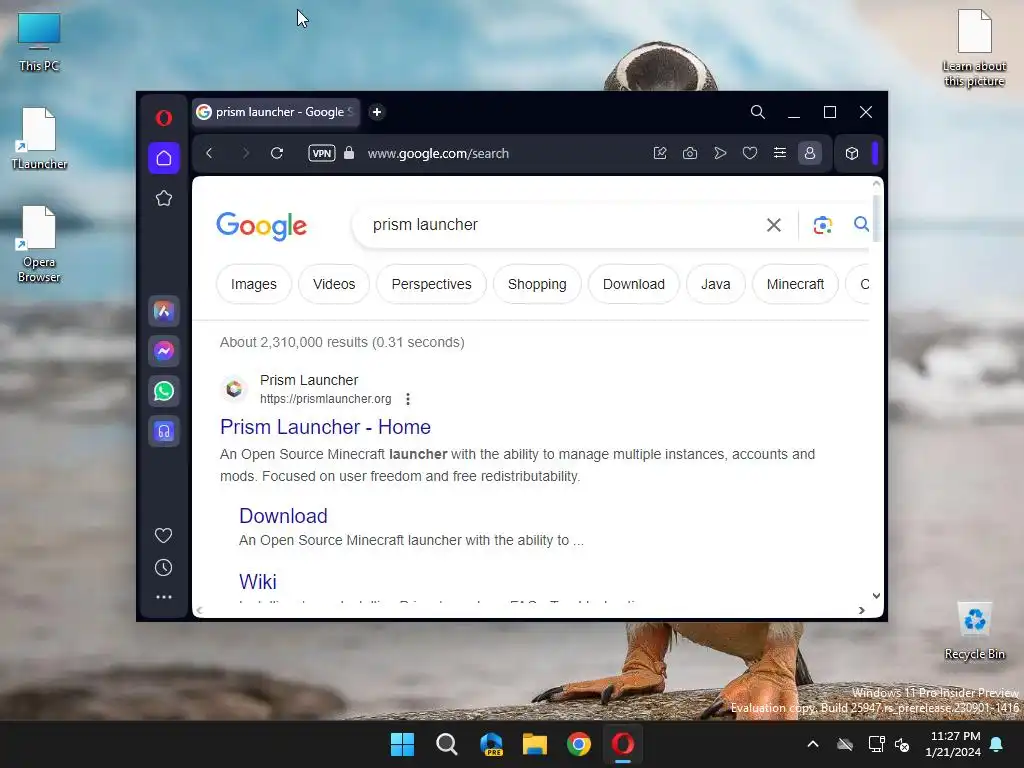Click the Google logo

[262, 226]
